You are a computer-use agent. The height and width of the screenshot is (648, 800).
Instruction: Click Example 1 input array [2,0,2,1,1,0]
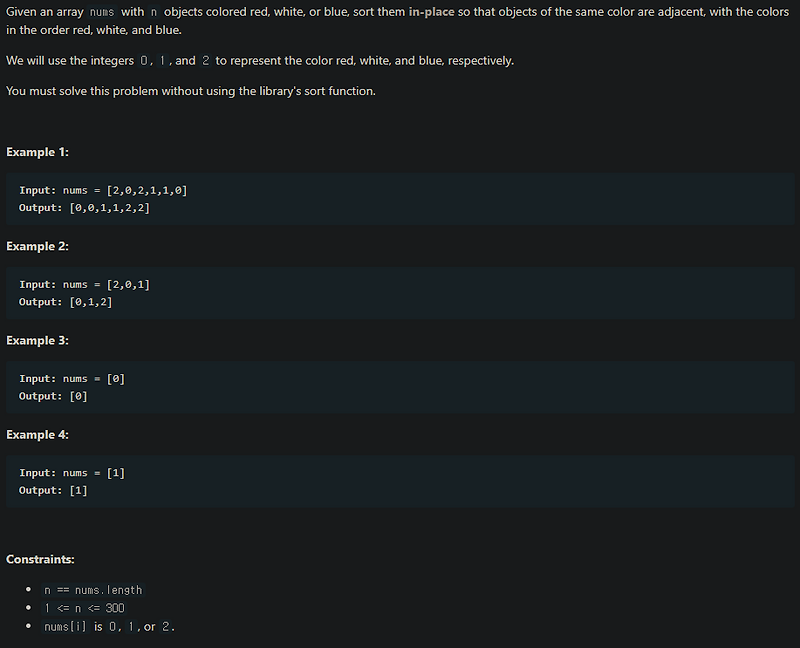tap(147, 190)
